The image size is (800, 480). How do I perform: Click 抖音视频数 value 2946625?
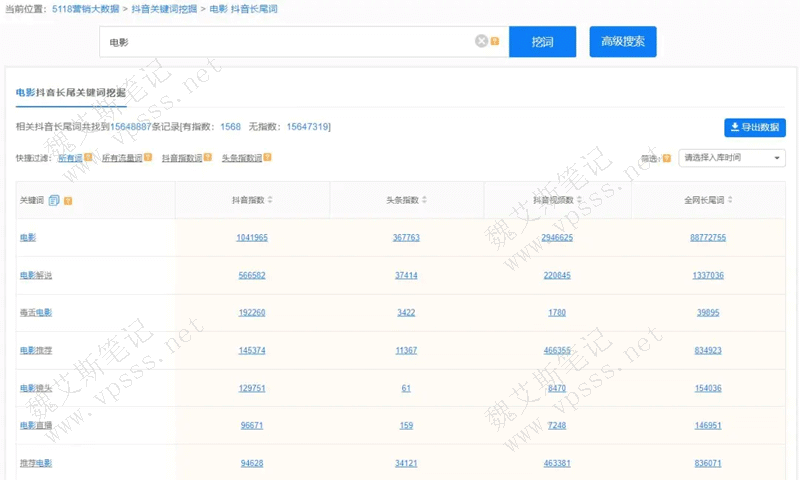pyautogui.click(x=557, y=237)
